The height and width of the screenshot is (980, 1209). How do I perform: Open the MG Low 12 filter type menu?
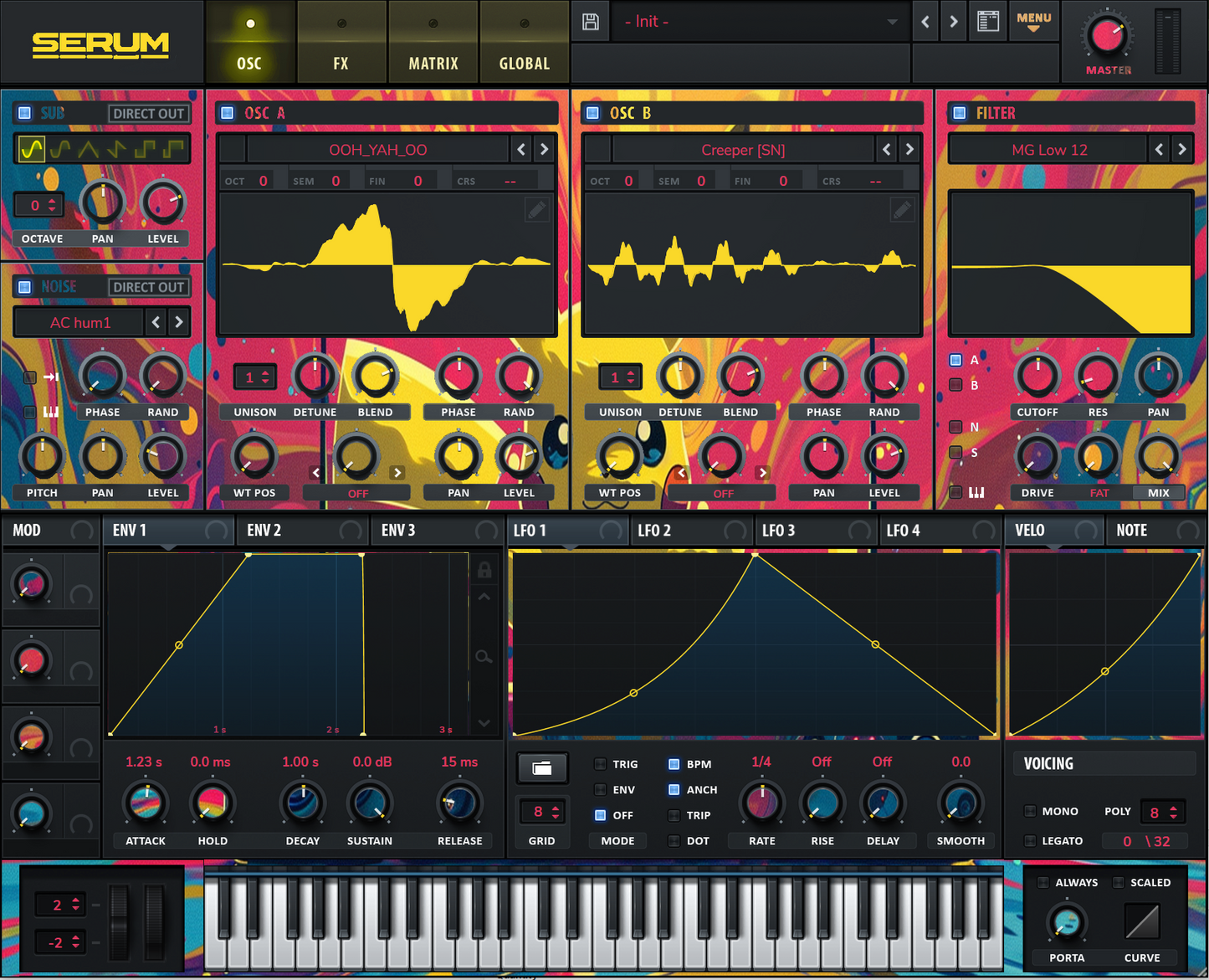(x=1049, y=150)
